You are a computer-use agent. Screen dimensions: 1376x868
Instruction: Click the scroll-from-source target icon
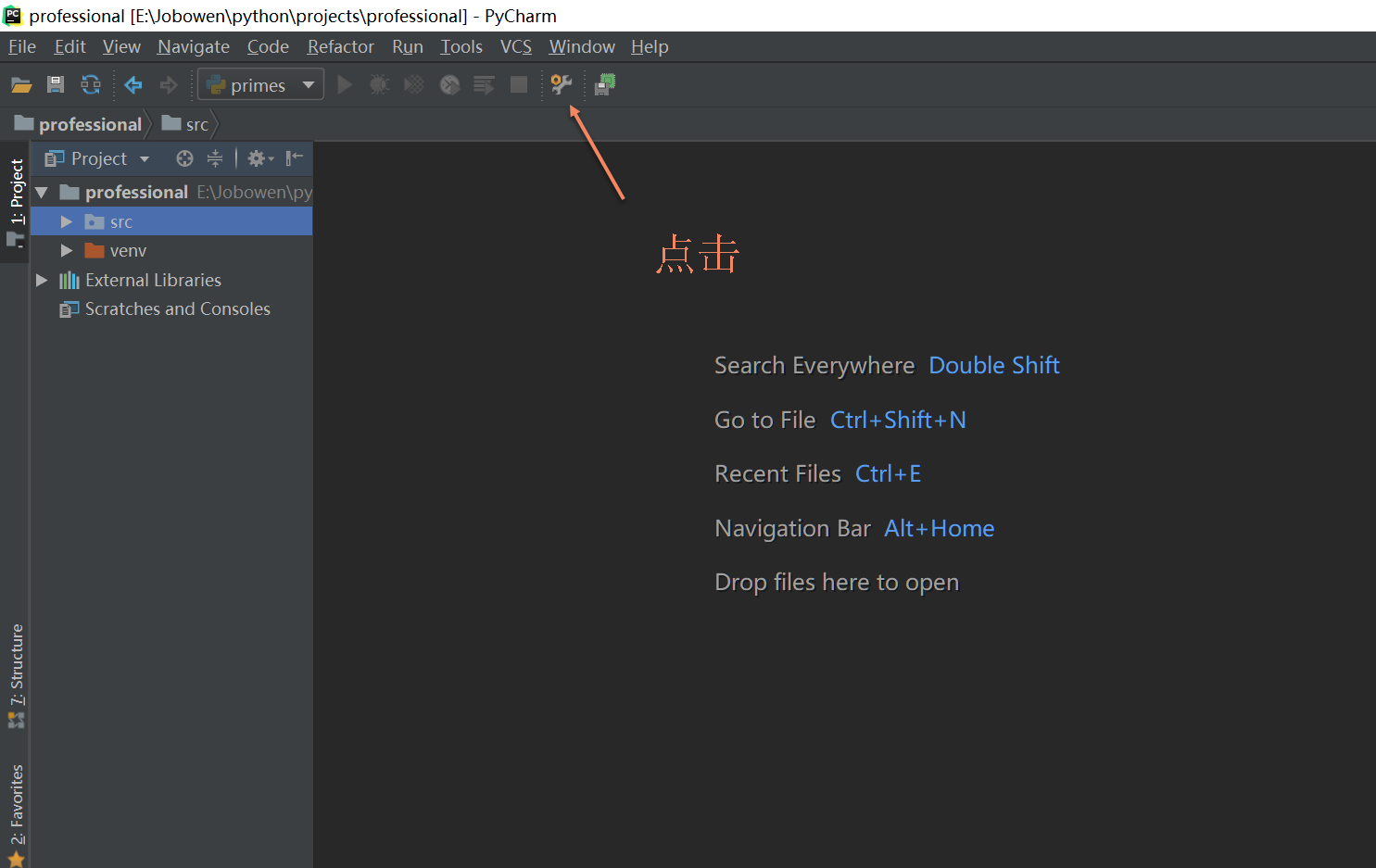[184, 158]
